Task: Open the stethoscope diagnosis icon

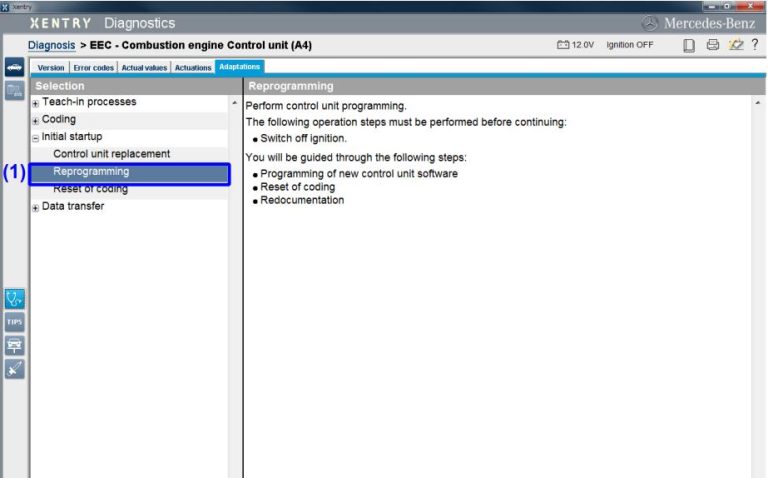Action: pyautogui.click(x=15, y=298)
